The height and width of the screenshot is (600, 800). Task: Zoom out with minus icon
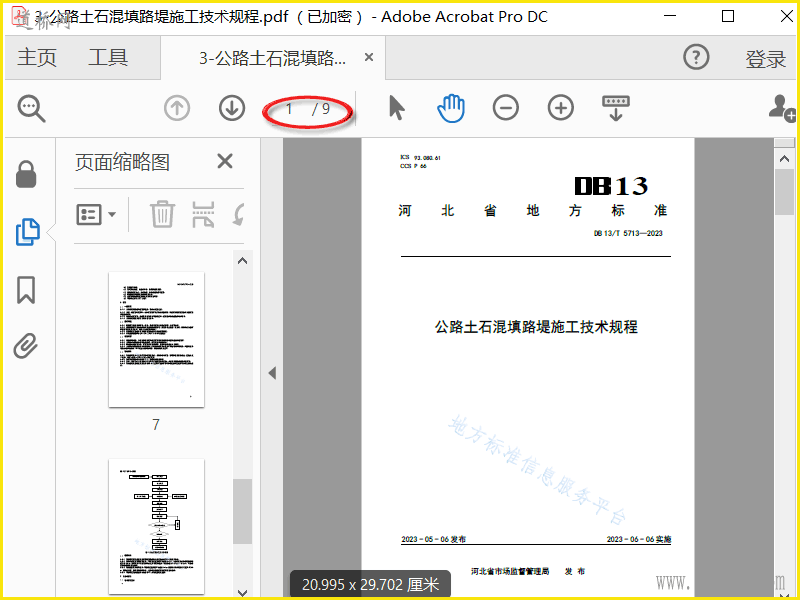pyautogui.click(x=506, y=108)
